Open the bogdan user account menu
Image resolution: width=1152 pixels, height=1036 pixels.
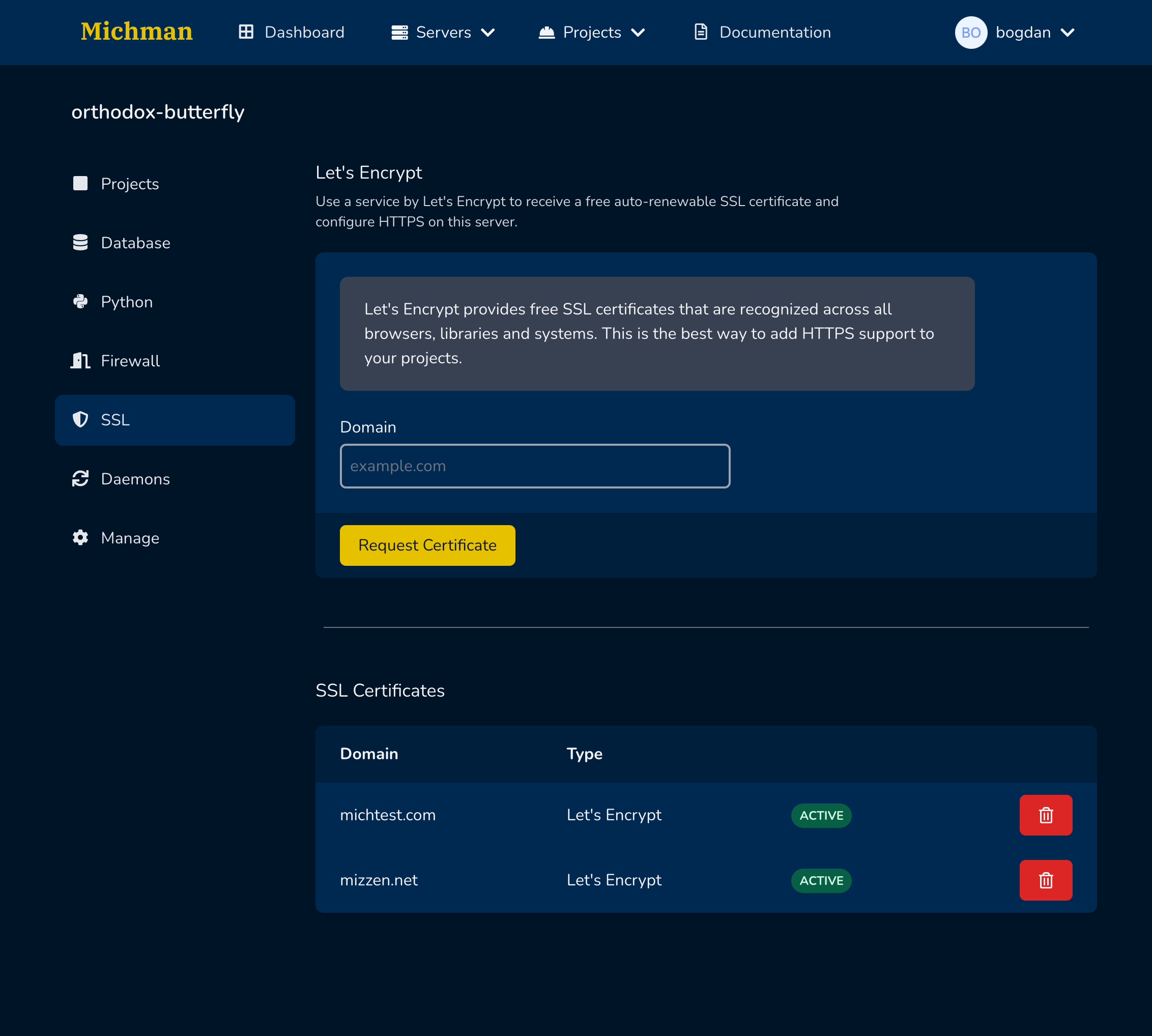(x=1034, y=33)
